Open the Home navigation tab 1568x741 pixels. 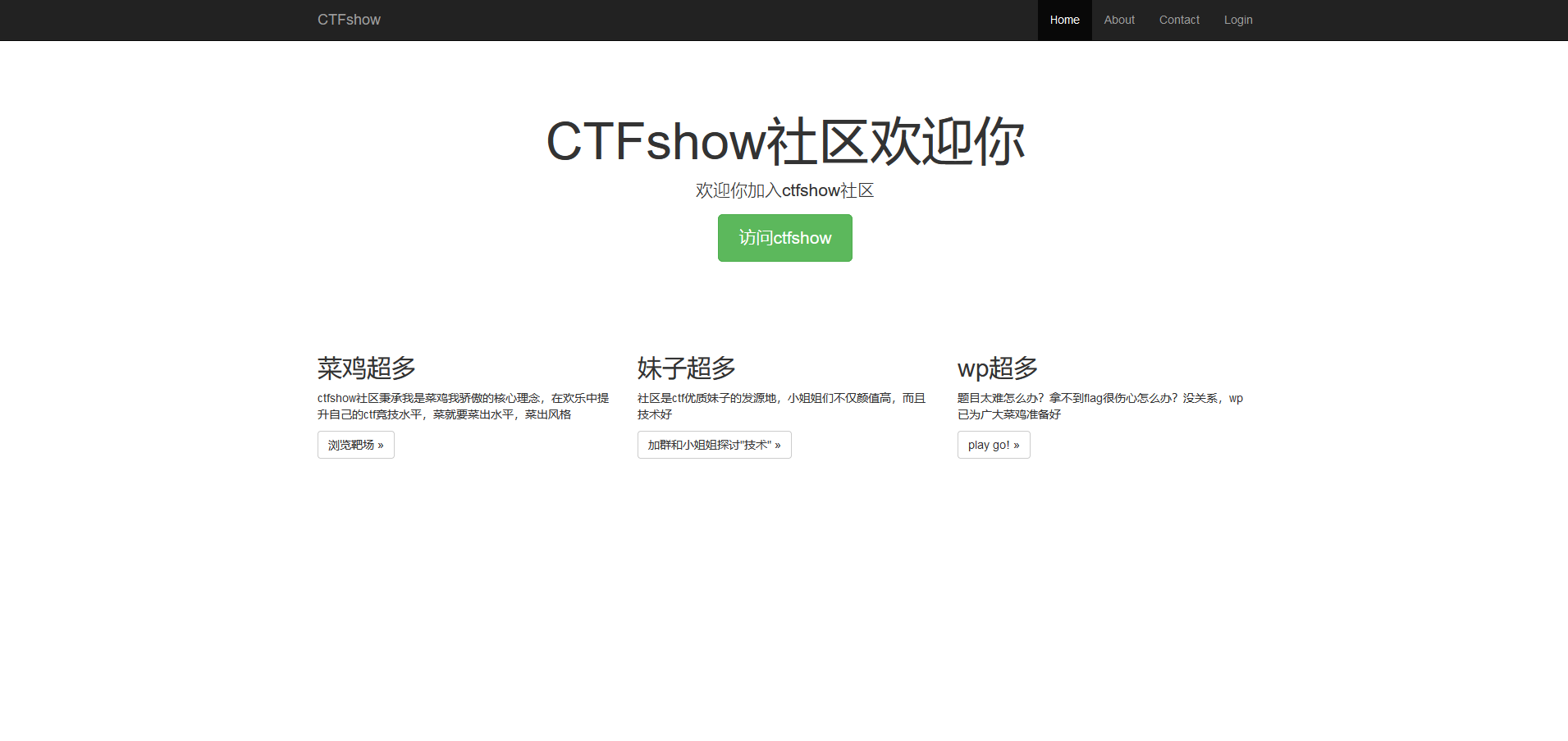(x=1064, y=20)
